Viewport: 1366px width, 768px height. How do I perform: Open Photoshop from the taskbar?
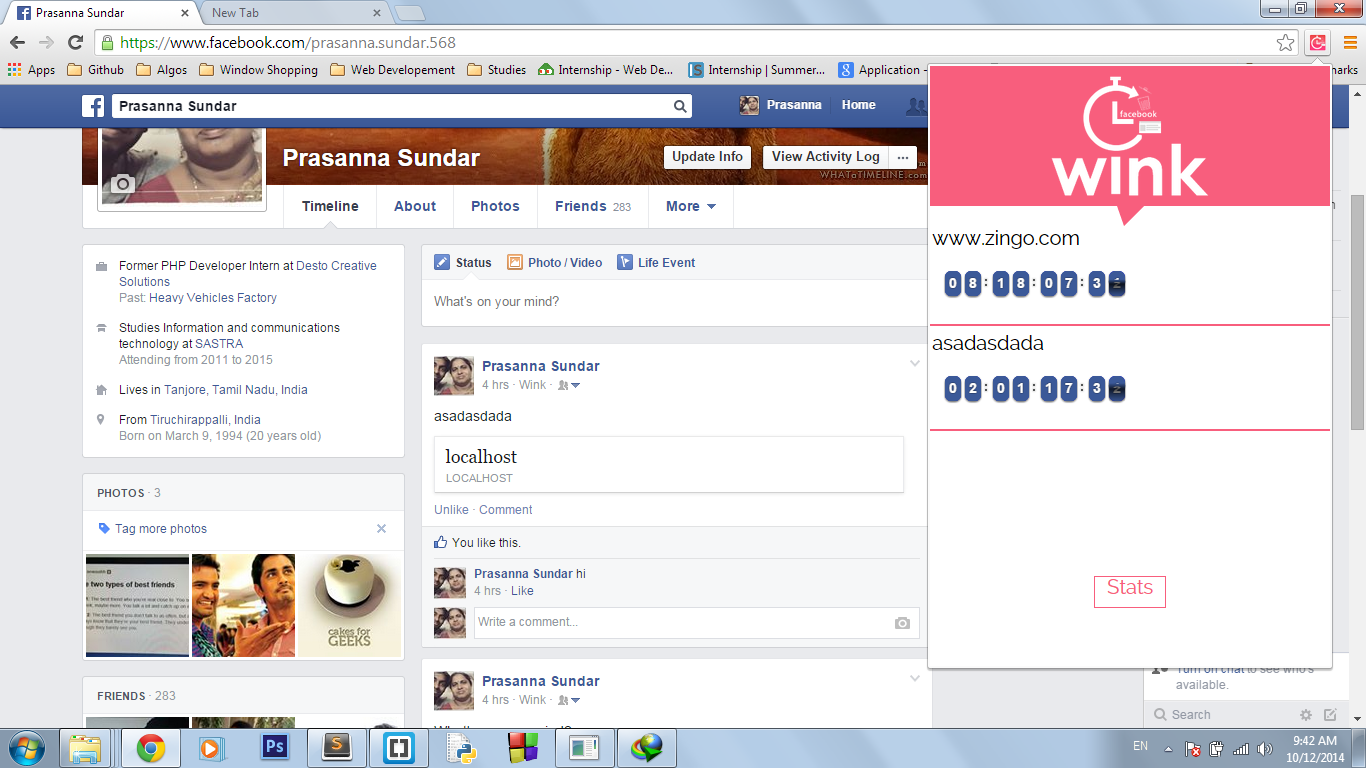tap(273, 747)
